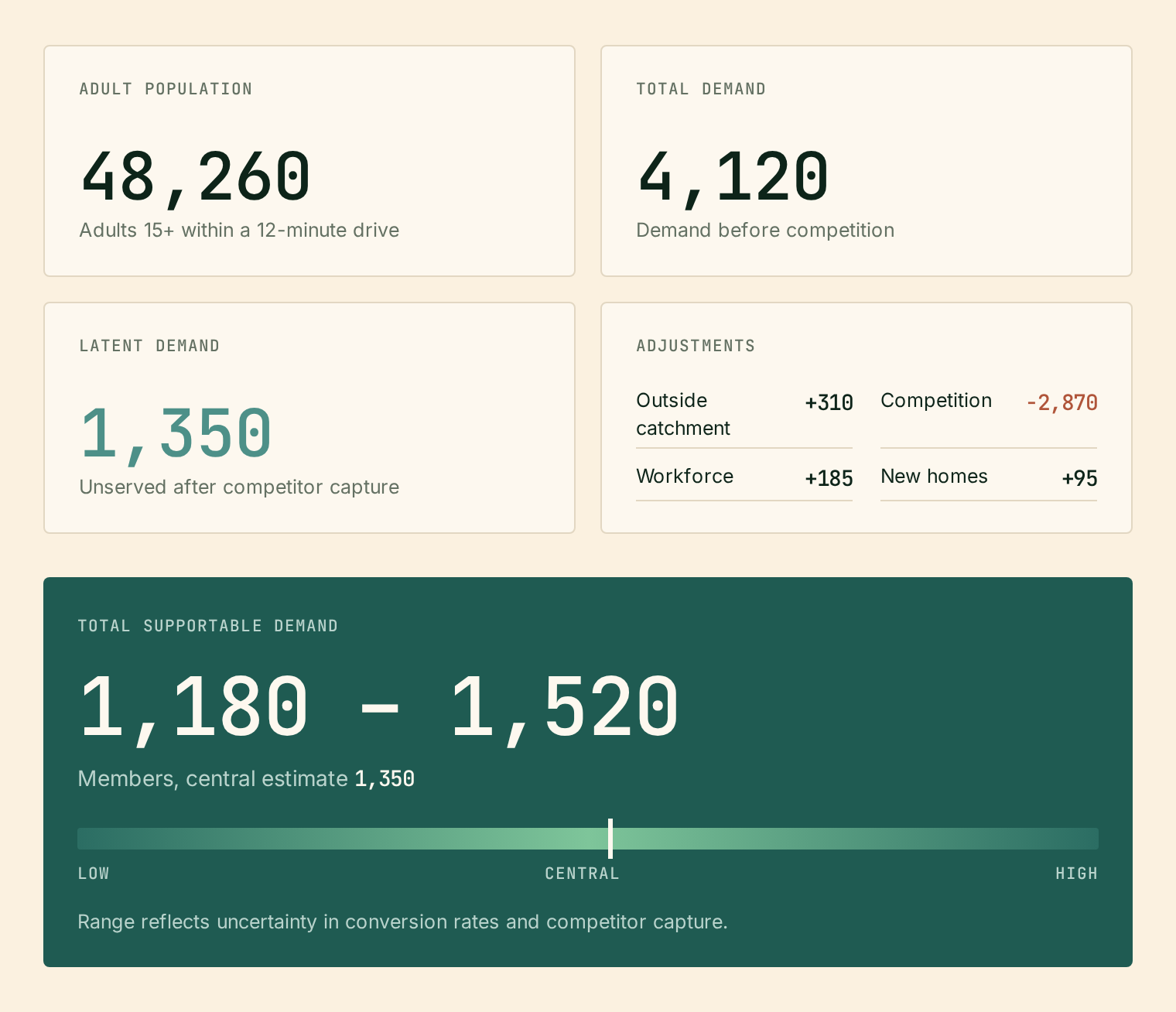Select the ADULT POPULATION card heading
This screenshot has width=1176, height=1012.
coord(166,89)
